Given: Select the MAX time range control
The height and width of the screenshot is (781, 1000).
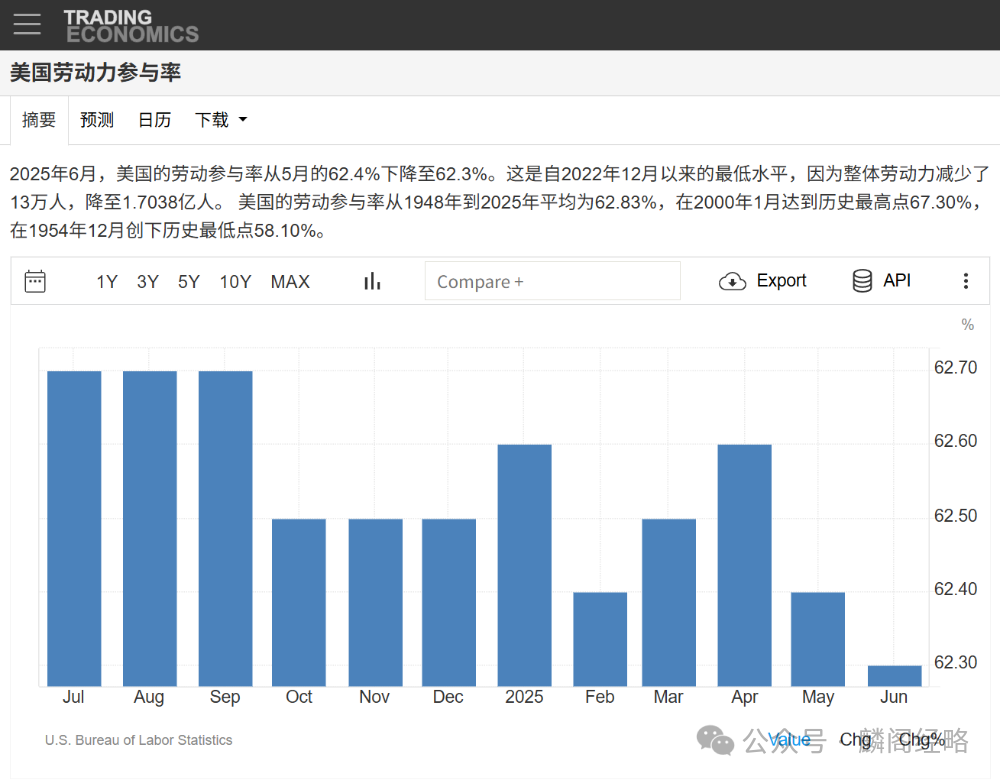Looking at the screenshot, I should point(290,281).
